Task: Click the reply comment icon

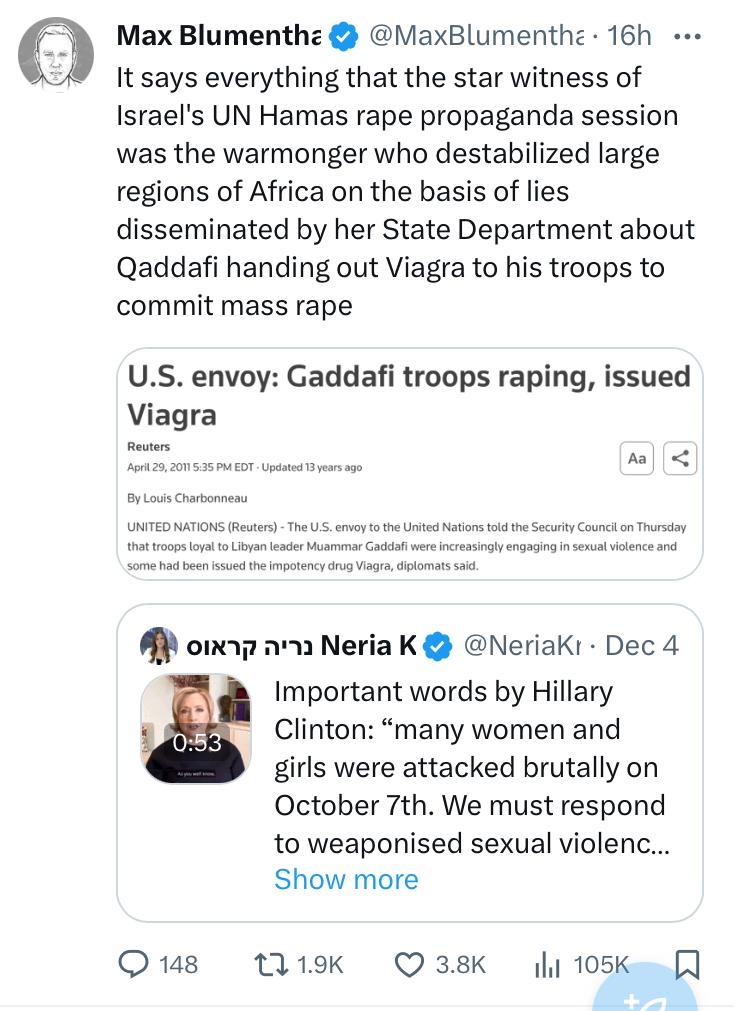Action: pyautogui.click(x=134, y=963)
